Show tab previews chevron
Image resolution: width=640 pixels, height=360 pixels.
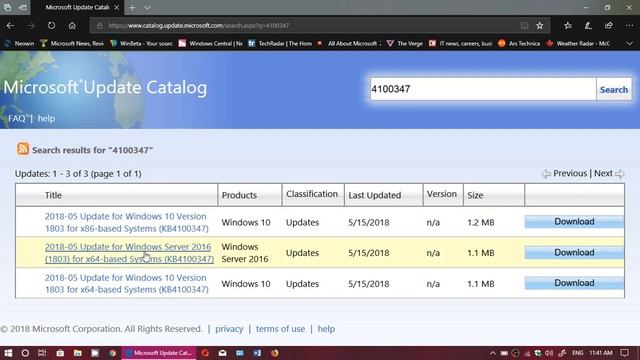(x=147, y=7)
